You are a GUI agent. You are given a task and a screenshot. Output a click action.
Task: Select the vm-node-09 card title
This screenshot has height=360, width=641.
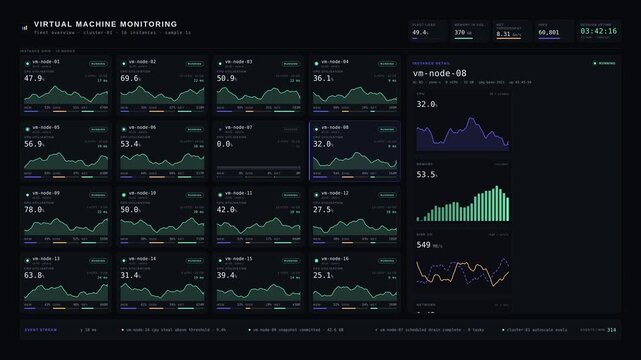pyautogui.click(x=46, y=193)
